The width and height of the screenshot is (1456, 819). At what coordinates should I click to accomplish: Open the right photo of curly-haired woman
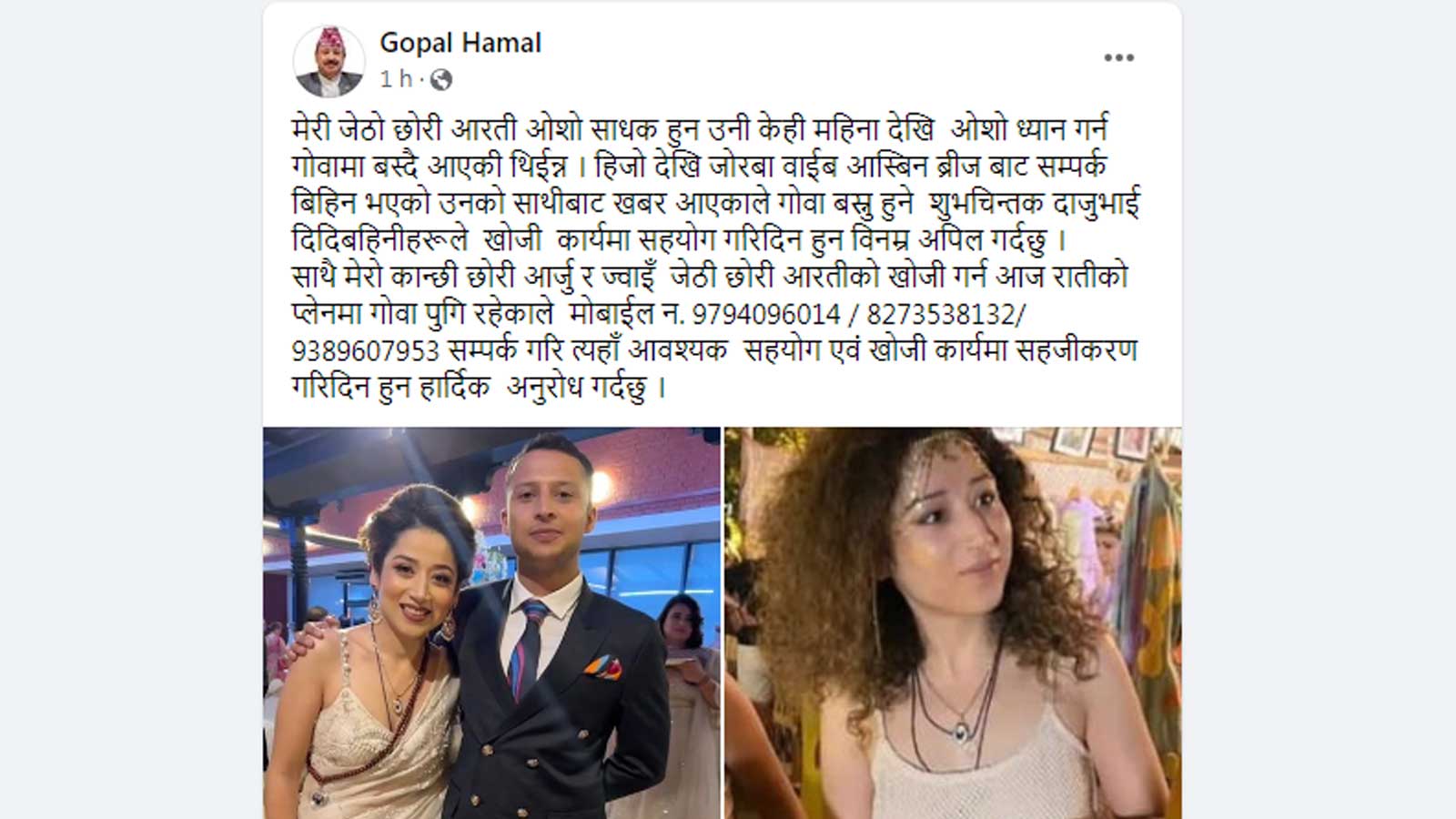[953, 623]
